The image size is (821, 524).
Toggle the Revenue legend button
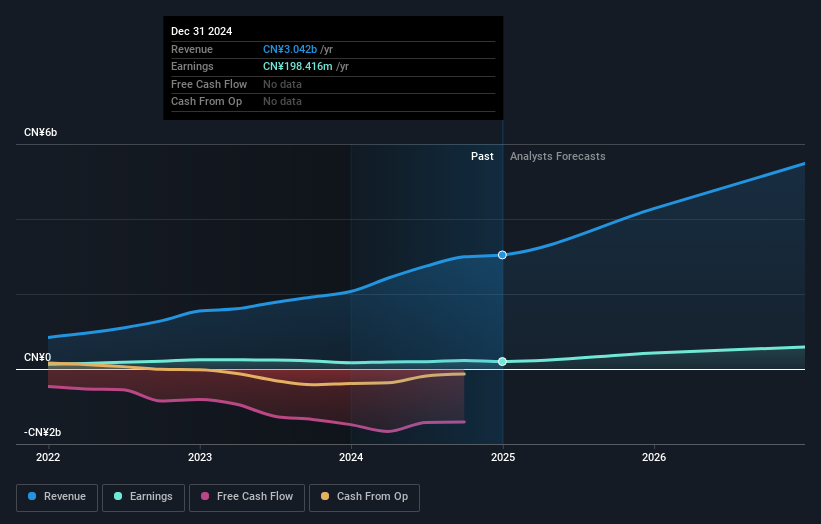pyautogui.click(x=57, y=497)
